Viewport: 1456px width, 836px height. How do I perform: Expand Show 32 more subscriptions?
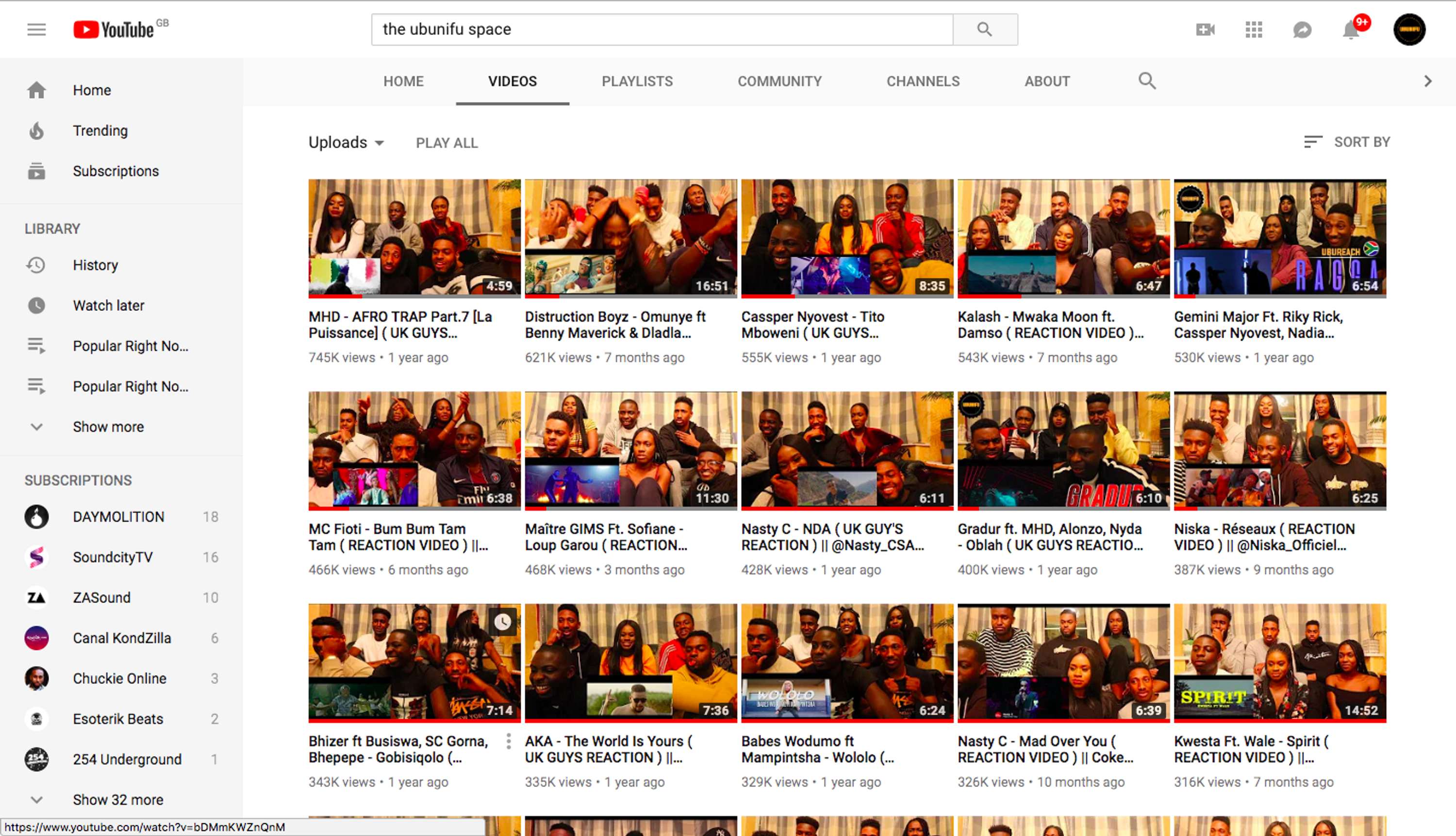pos(121,799)
